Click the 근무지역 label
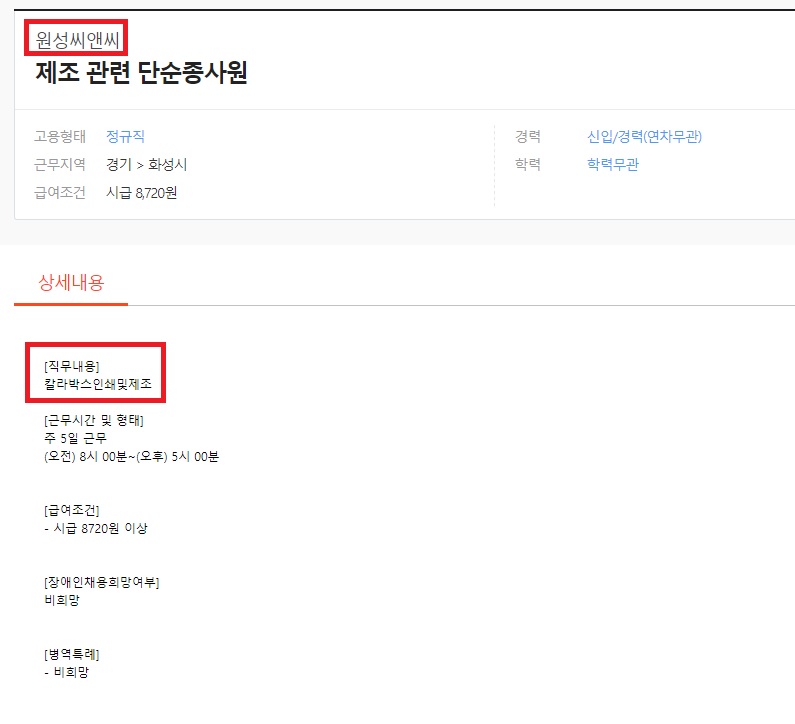This screenshot has width=795, height=724. [x=60, y=164]
